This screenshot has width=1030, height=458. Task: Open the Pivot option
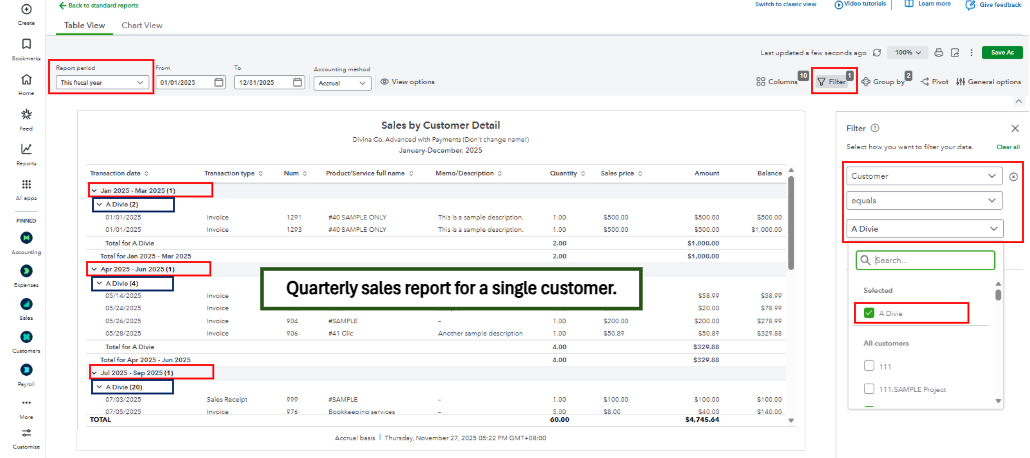coord(934,82)
